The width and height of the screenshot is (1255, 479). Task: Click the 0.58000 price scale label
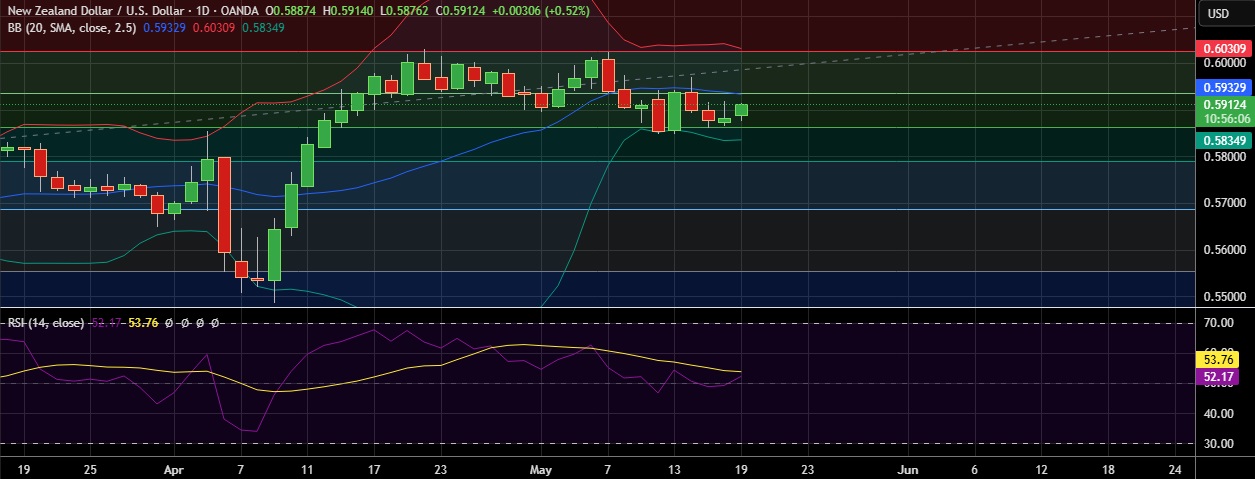1225,157
